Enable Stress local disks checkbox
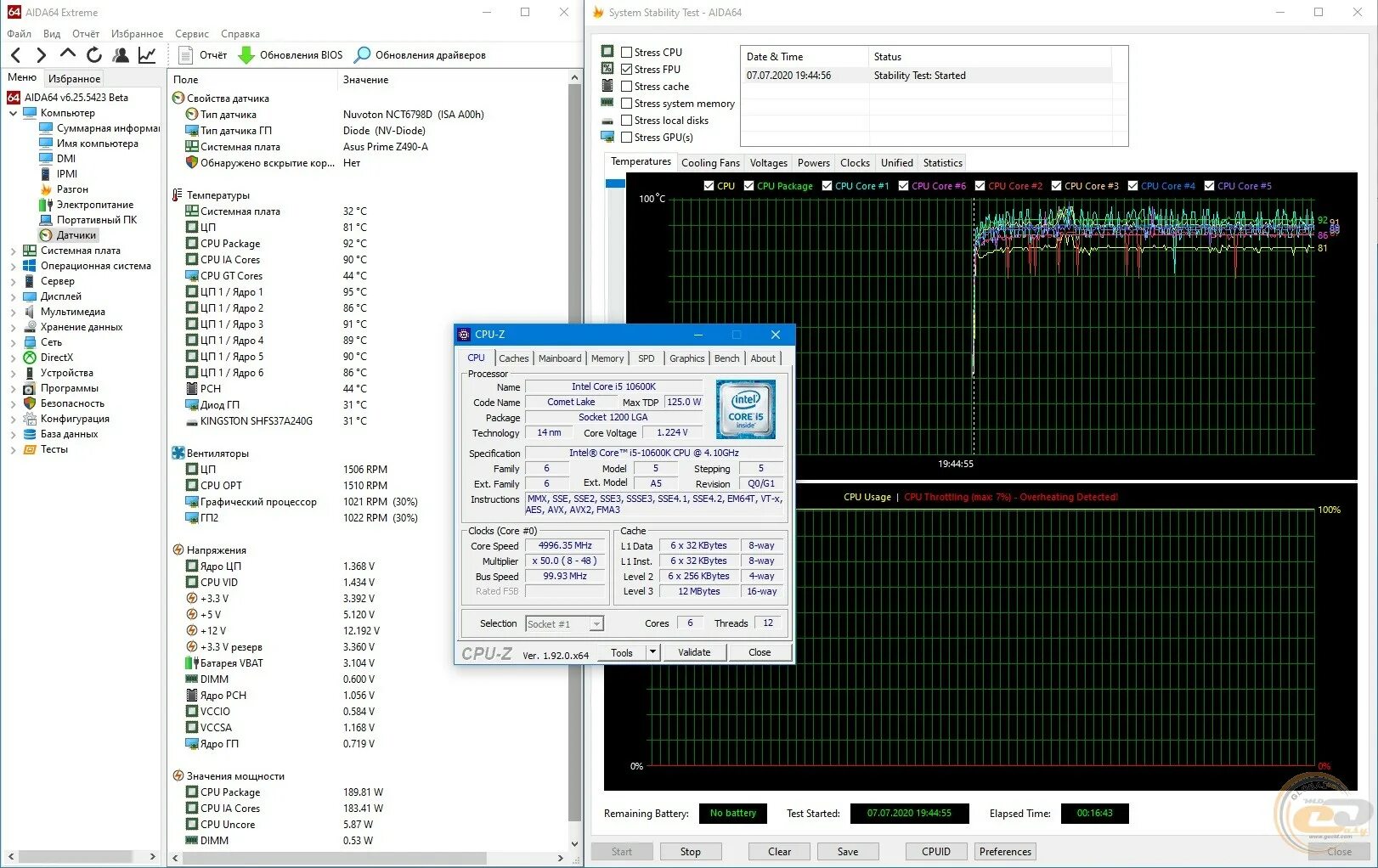Screen dimensions: 1378x868 pos(626,121)
